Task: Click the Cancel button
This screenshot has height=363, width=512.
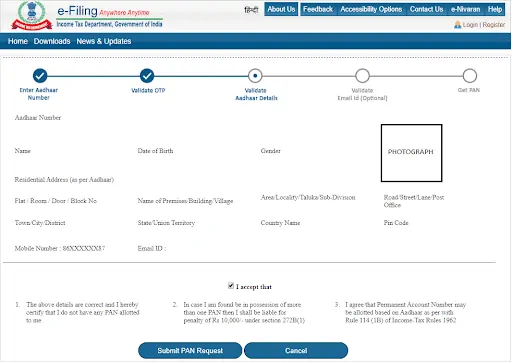Action: (x=296, y=351)
